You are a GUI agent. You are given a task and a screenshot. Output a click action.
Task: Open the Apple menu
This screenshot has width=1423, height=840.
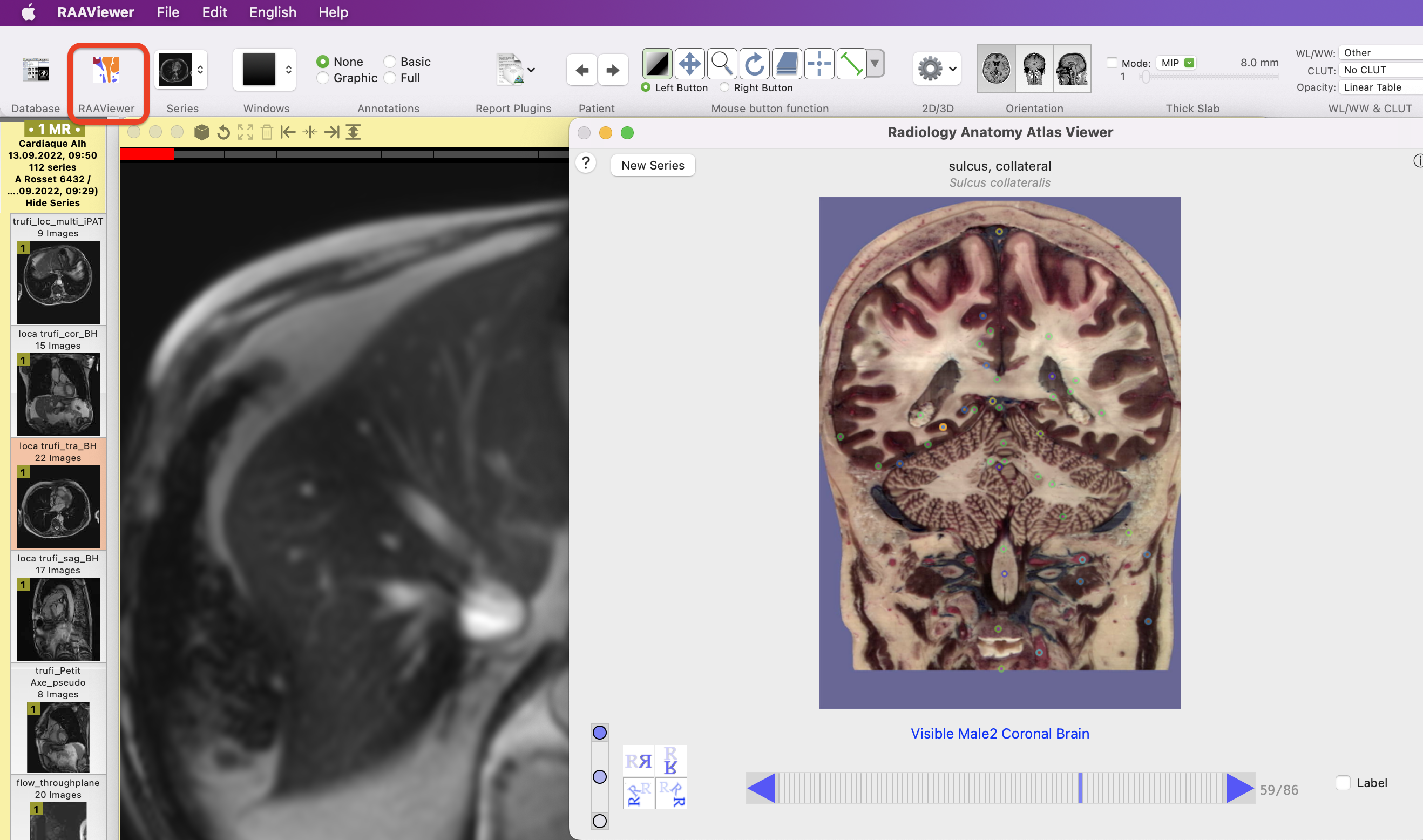coord(28,12)
